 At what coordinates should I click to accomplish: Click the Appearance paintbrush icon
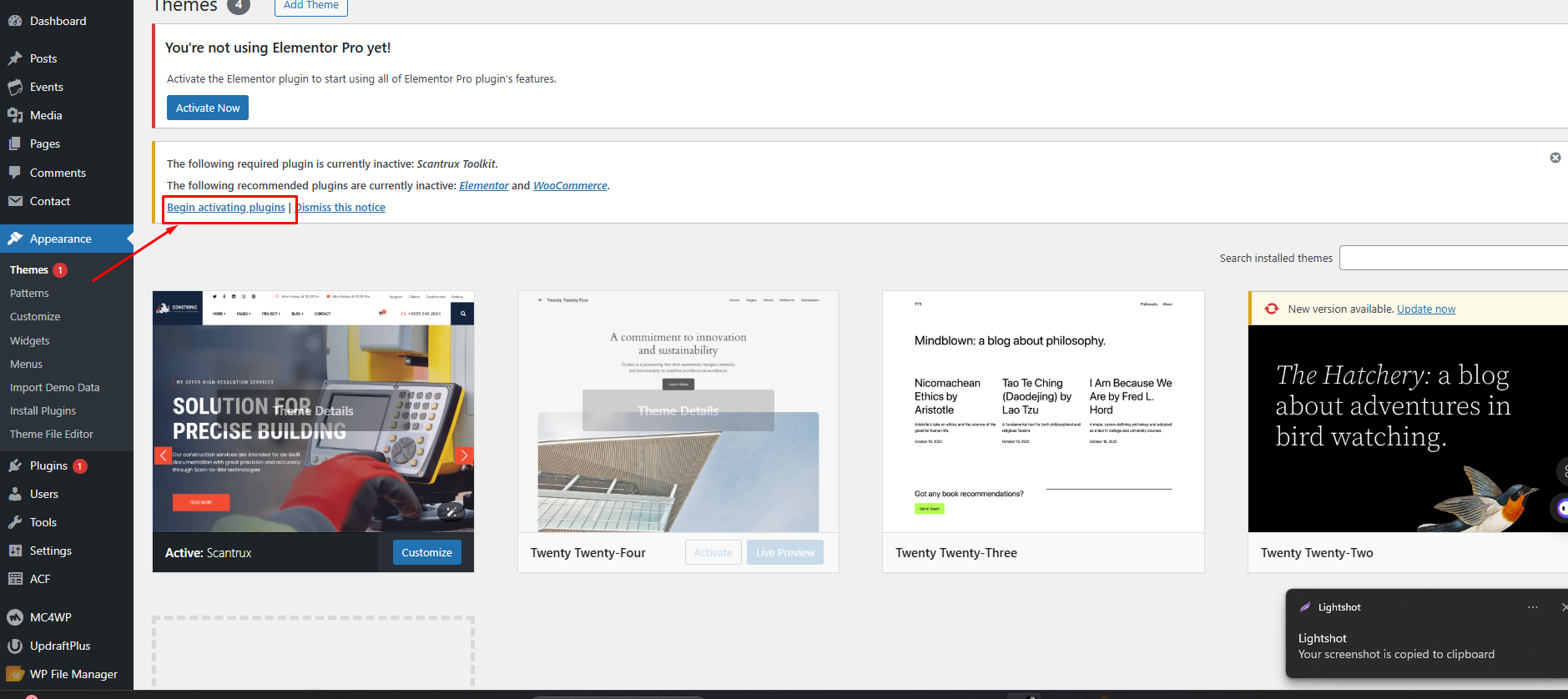point(15,239)
